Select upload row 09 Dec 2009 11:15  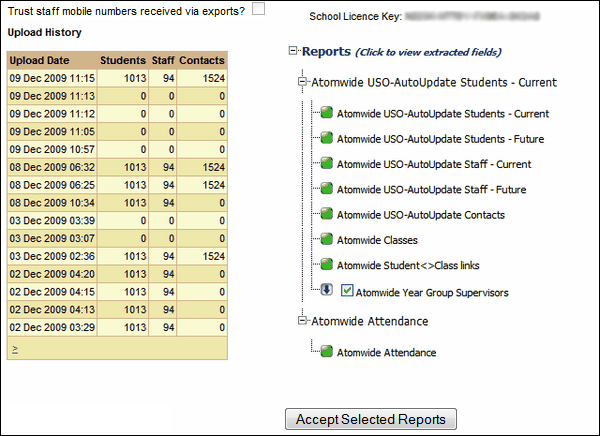(x=117, y=78)
